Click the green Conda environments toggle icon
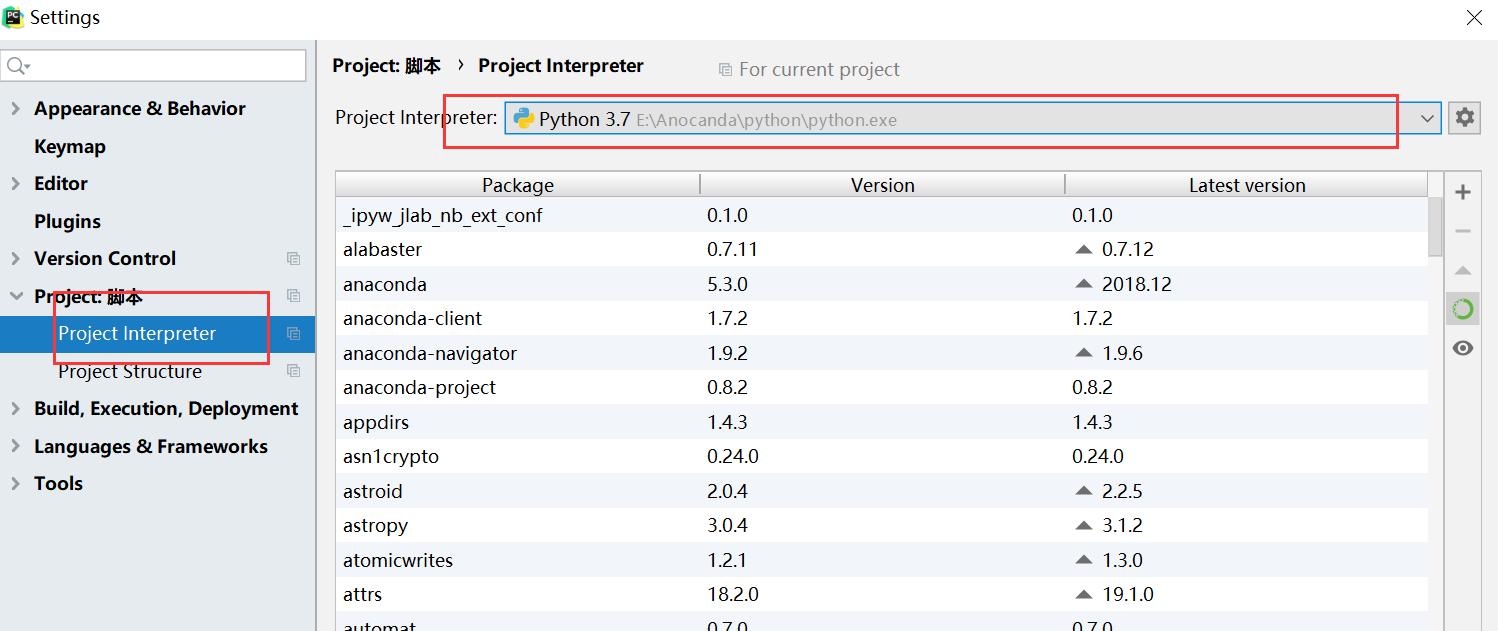The height and width of the screenshot is (631, 1498). (x=1463, y=310)
